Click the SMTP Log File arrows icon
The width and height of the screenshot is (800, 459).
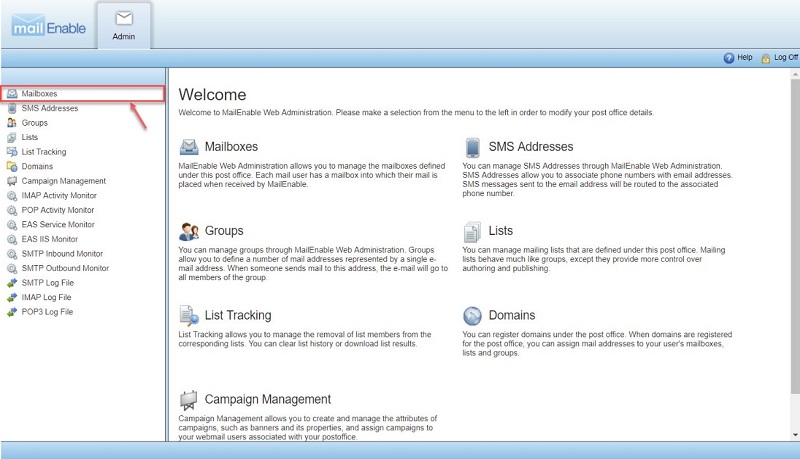tap(12, 283)
